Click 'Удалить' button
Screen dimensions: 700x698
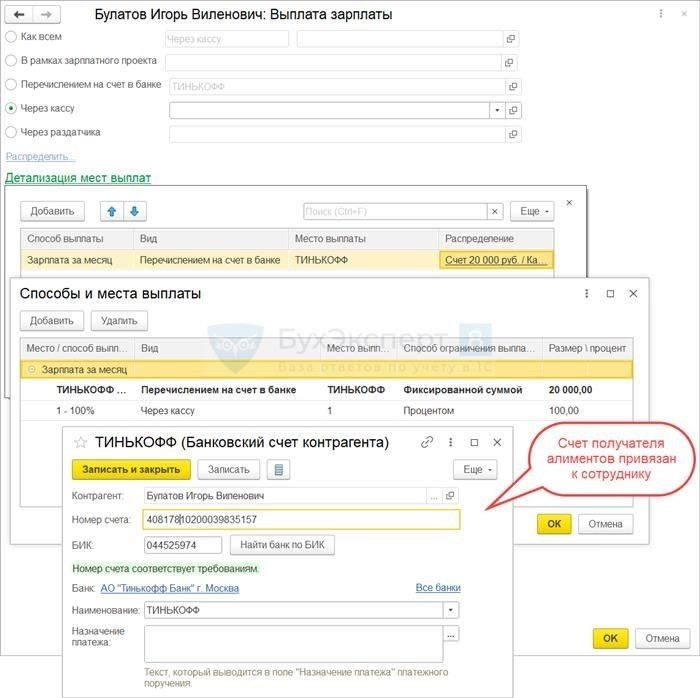coord(119,321)
